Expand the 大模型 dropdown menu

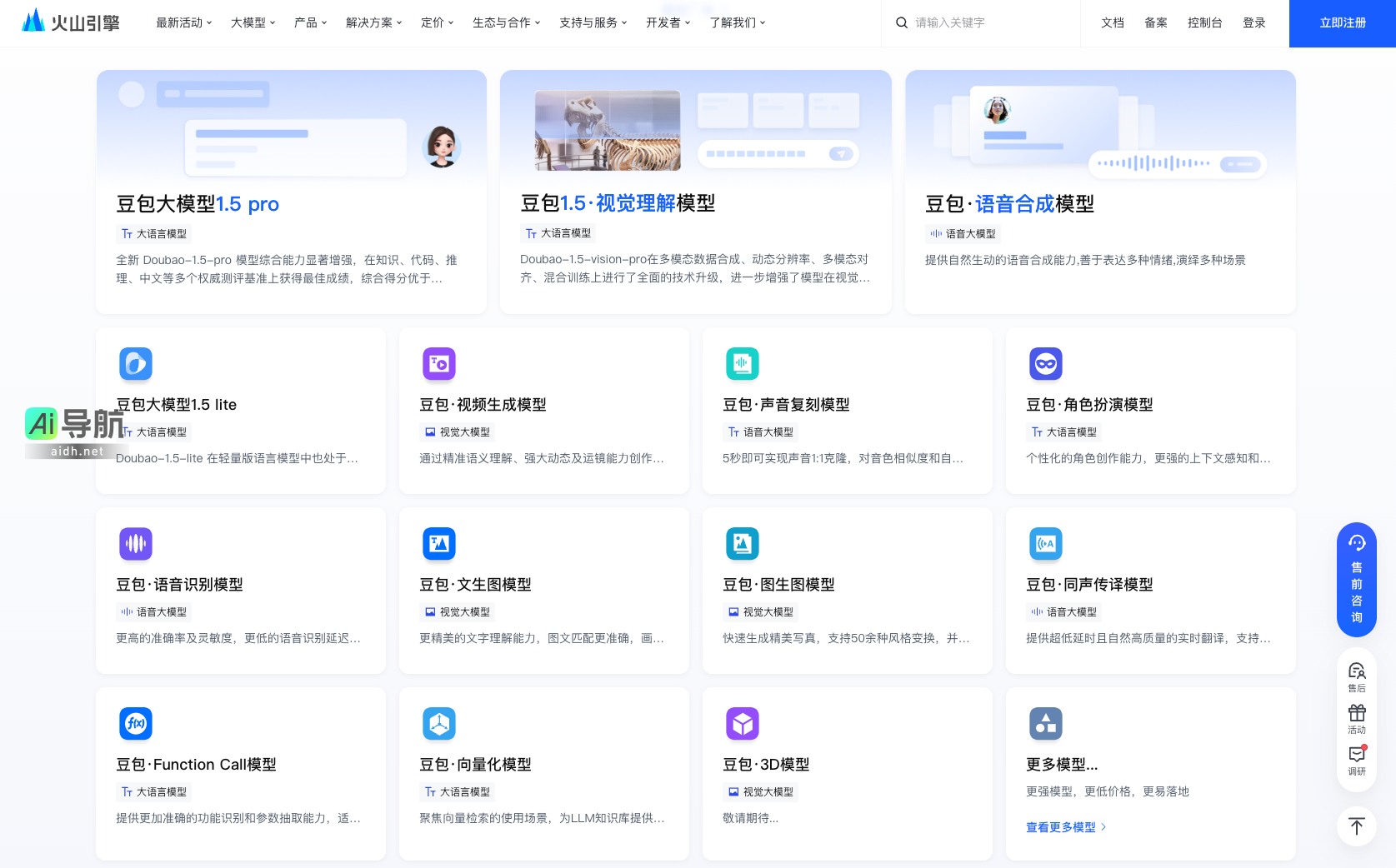pyautogui.click(x=253, y=22)
